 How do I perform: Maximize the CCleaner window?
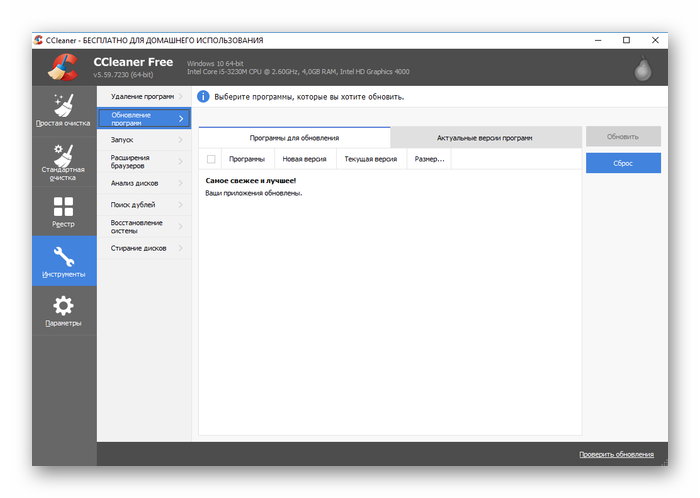[626, 40]
